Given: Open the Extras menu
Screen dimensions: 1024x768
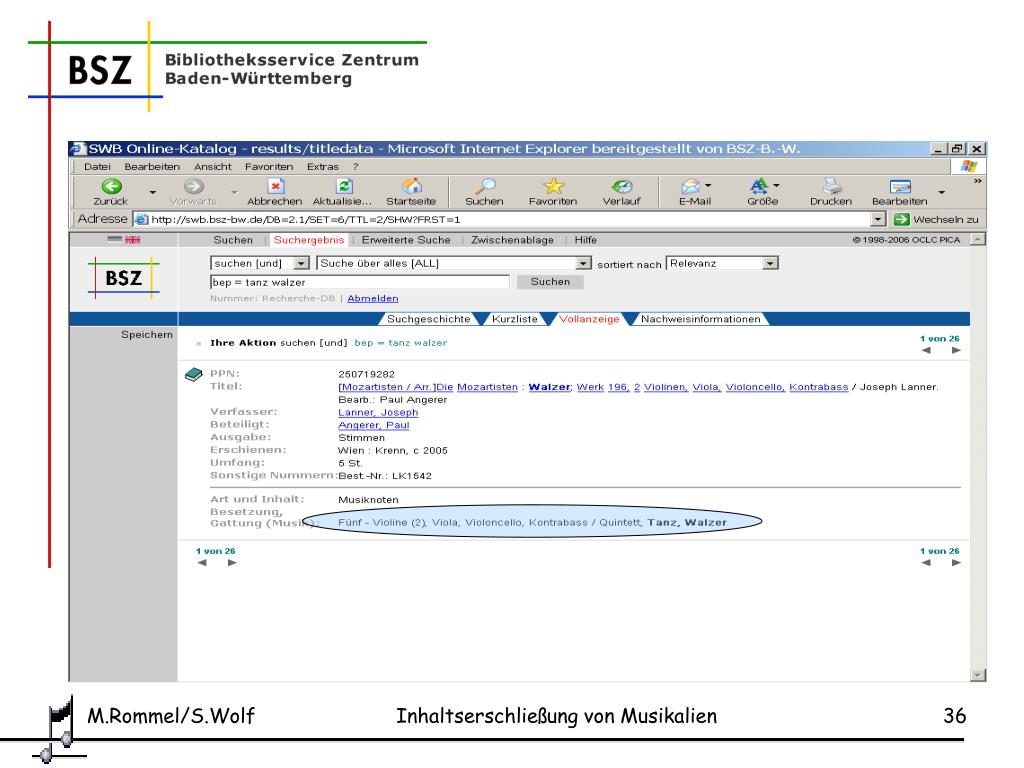Looking at the screenshot, I should (x=323, y=167).
